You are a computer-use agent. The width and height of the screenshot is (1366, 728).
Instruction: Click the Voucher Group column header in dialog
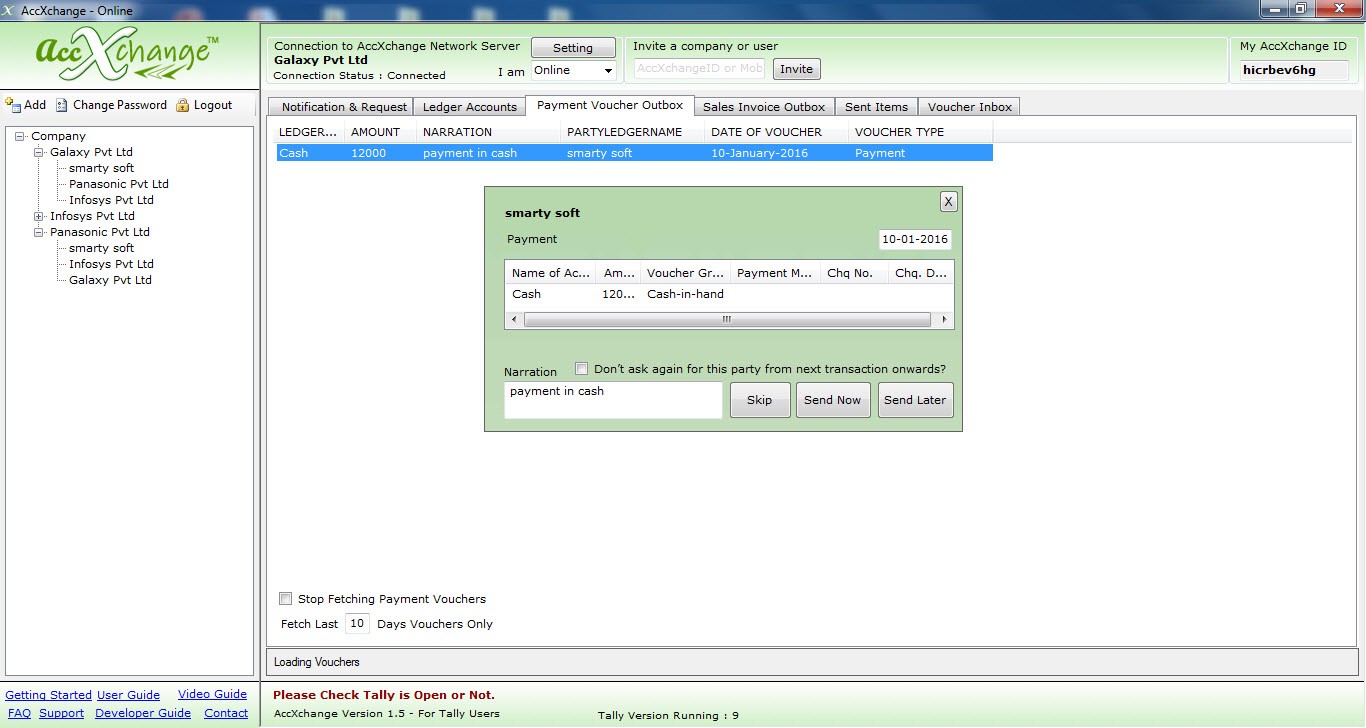[685, 273]
